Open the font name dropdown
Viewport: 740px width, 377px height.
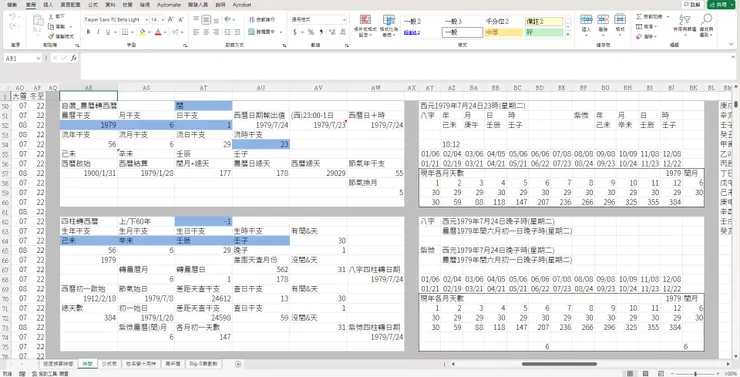point(147,20)
